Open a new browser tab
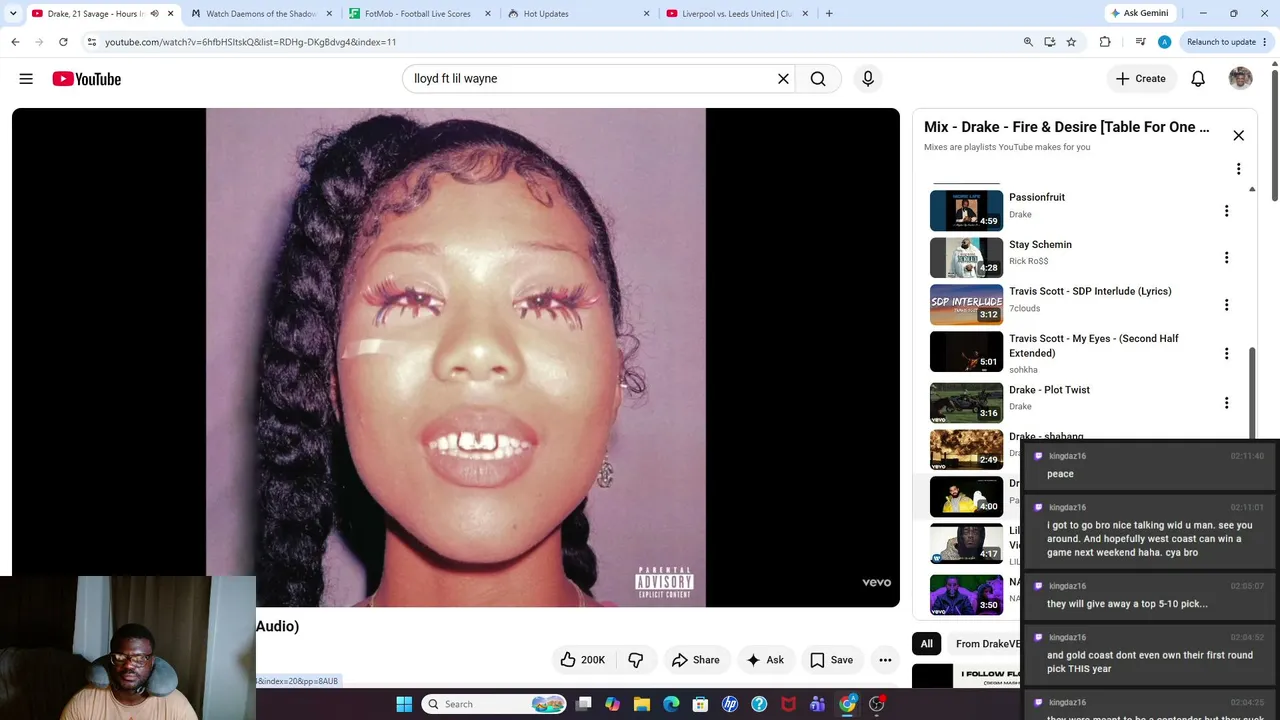 [x=829, y=14]
